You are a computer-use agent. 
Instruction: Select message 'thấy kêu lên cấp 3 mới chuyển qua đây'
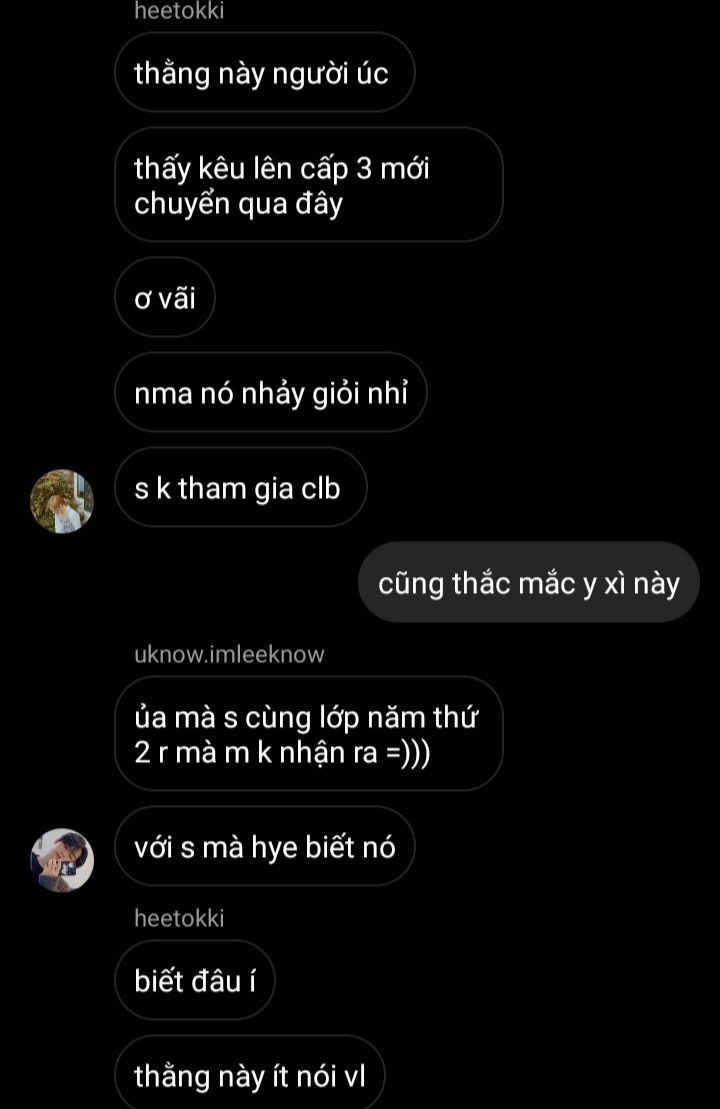(x=308, y=185)
